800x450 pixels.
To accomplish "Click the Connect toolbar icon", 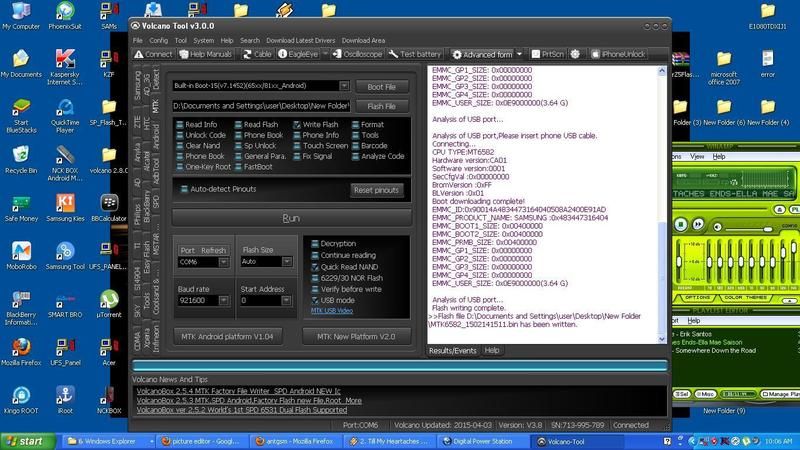I will (x=153, y=54).
